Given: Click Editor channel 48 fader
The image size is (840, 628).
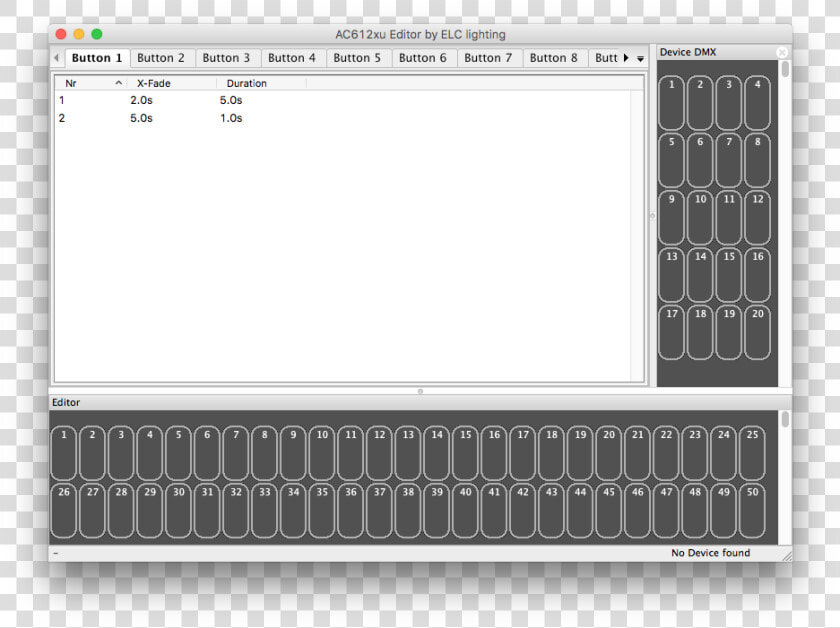Looking at the screenshot, I should coord(695,511).
